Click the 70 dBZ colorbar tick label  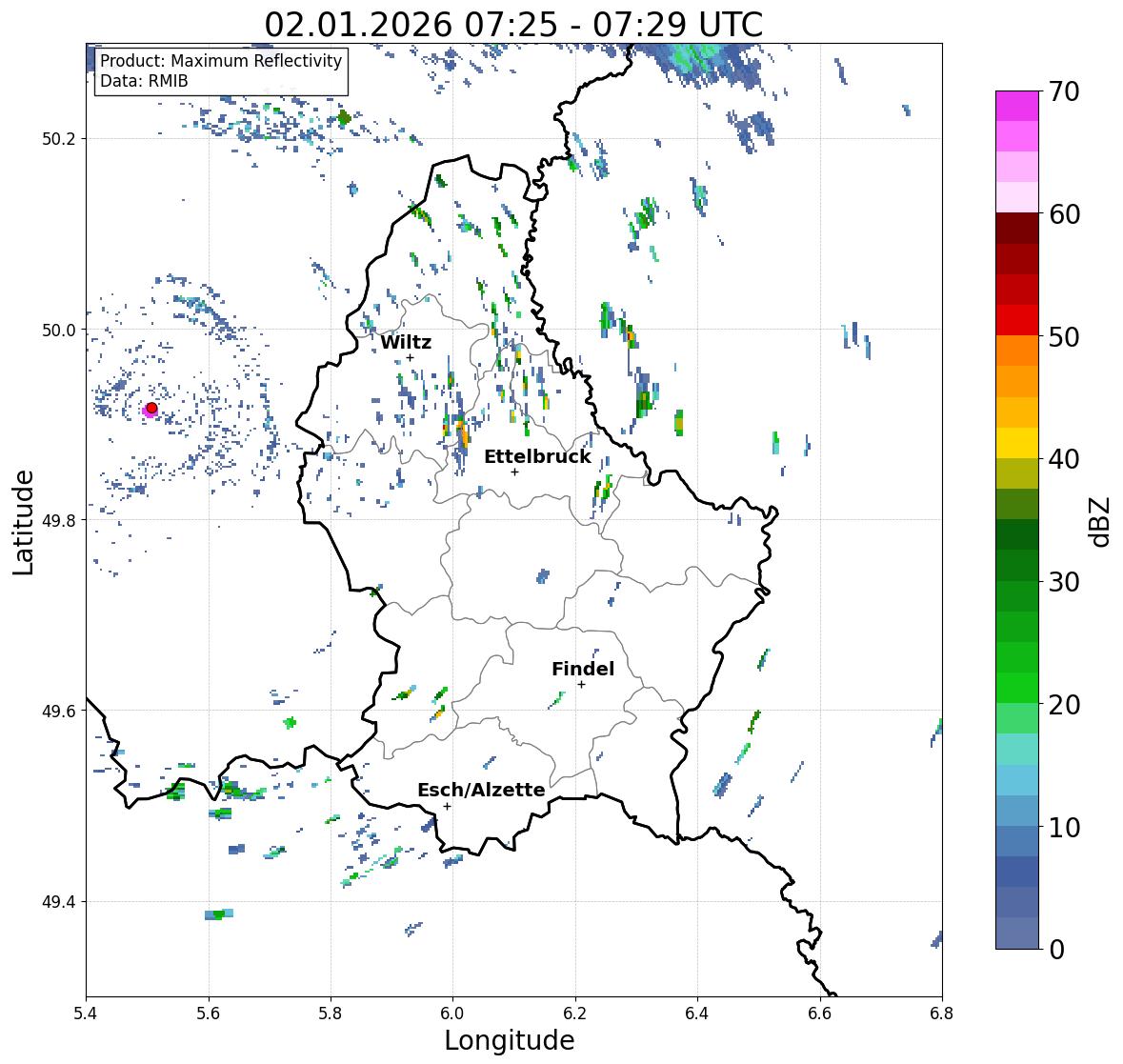(x=1064, y=91)
